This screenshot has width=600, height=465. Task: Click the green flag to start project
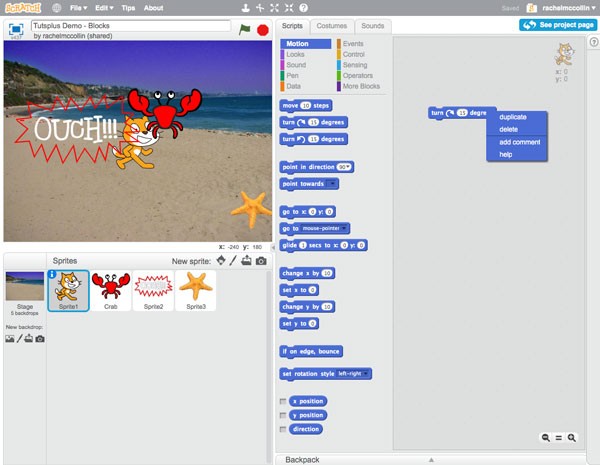pyautogui.click(x=245, y=29)
